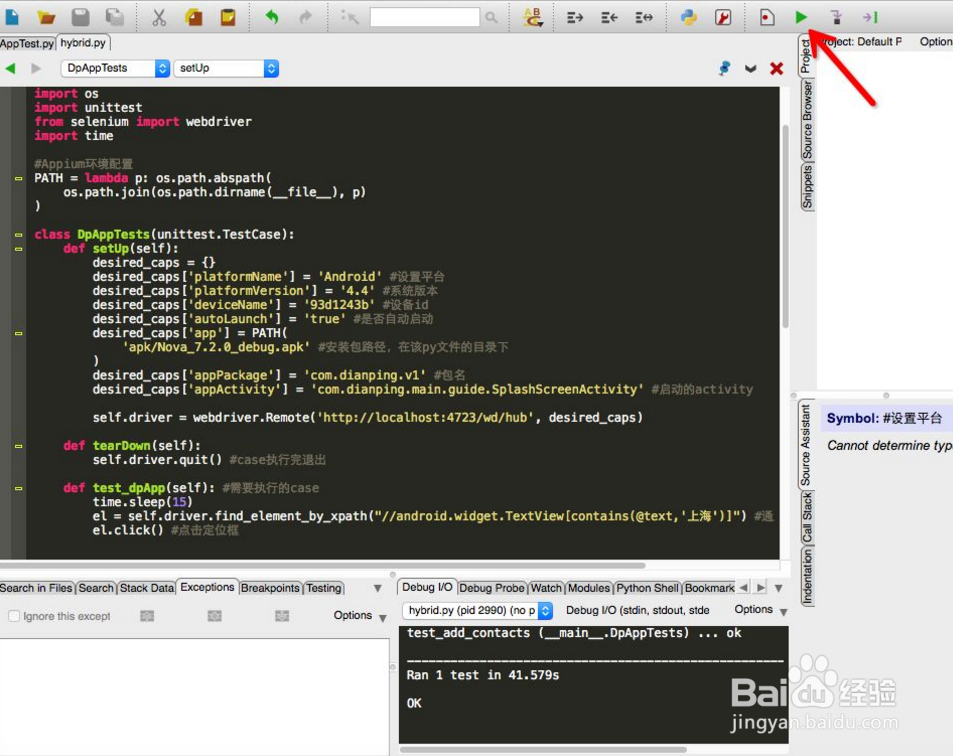Open the editor options chevron menu
This screenshot has width=953, height=756.
751,69
